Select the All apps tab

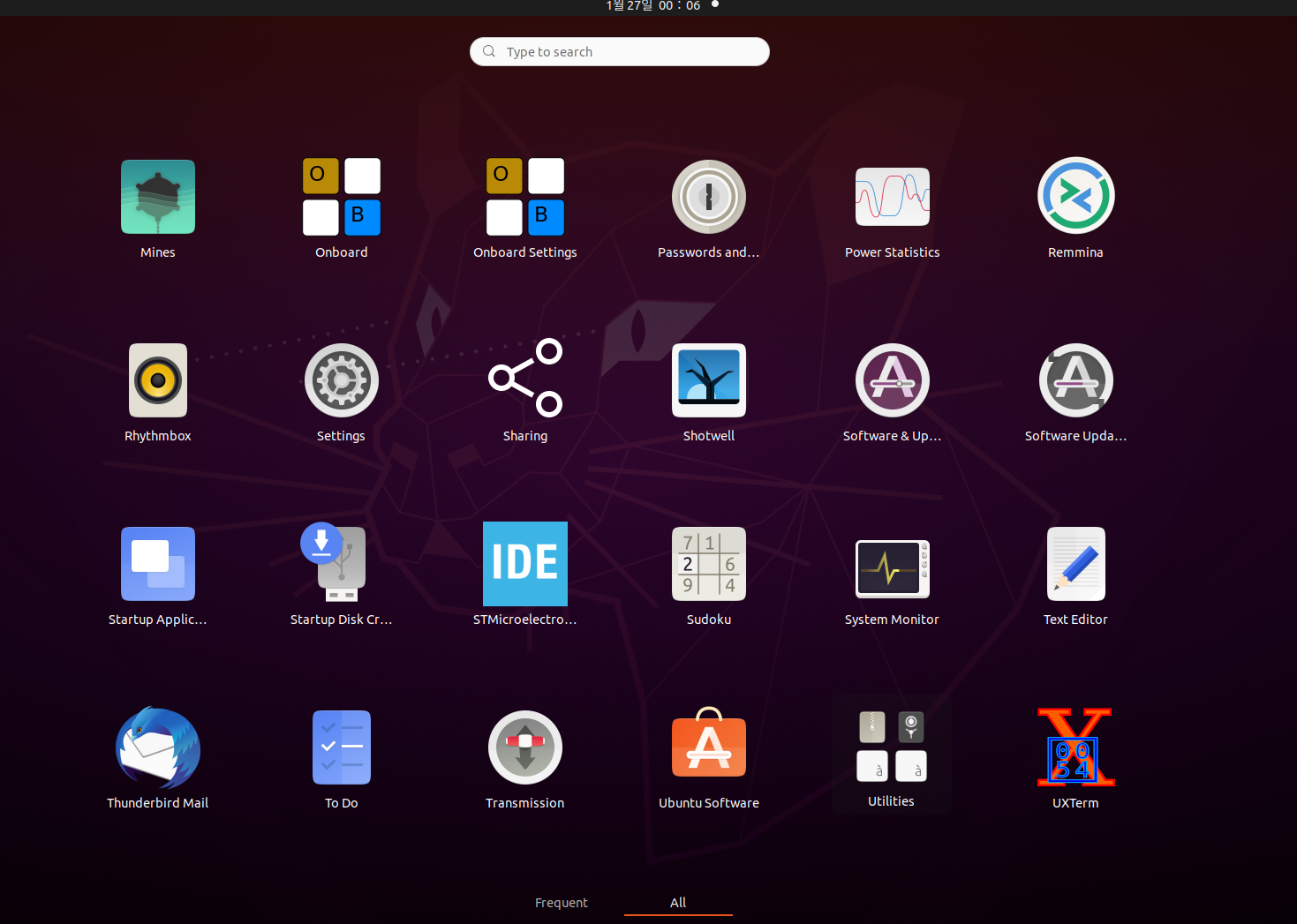pyautogui.click(x=678, y=903)
